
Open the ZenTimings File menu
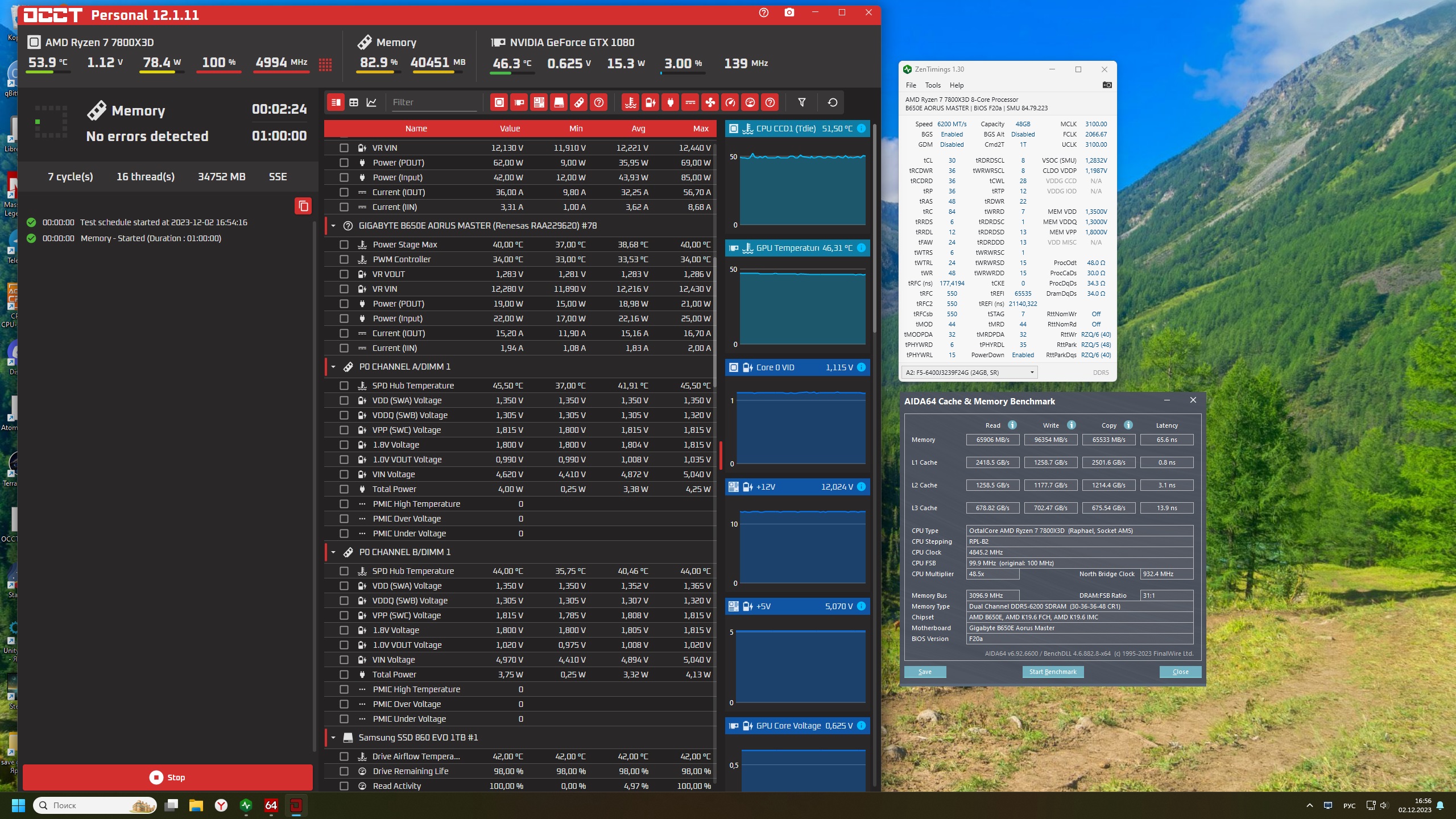[911, 85]
